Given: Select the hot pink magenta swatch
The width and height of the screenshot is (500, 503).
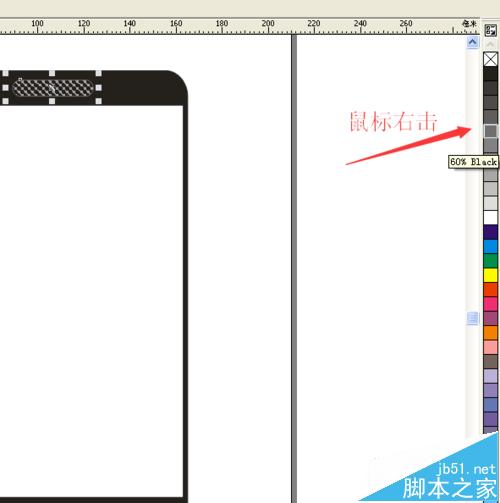Looking at the screenshot, I should [490, 304].
